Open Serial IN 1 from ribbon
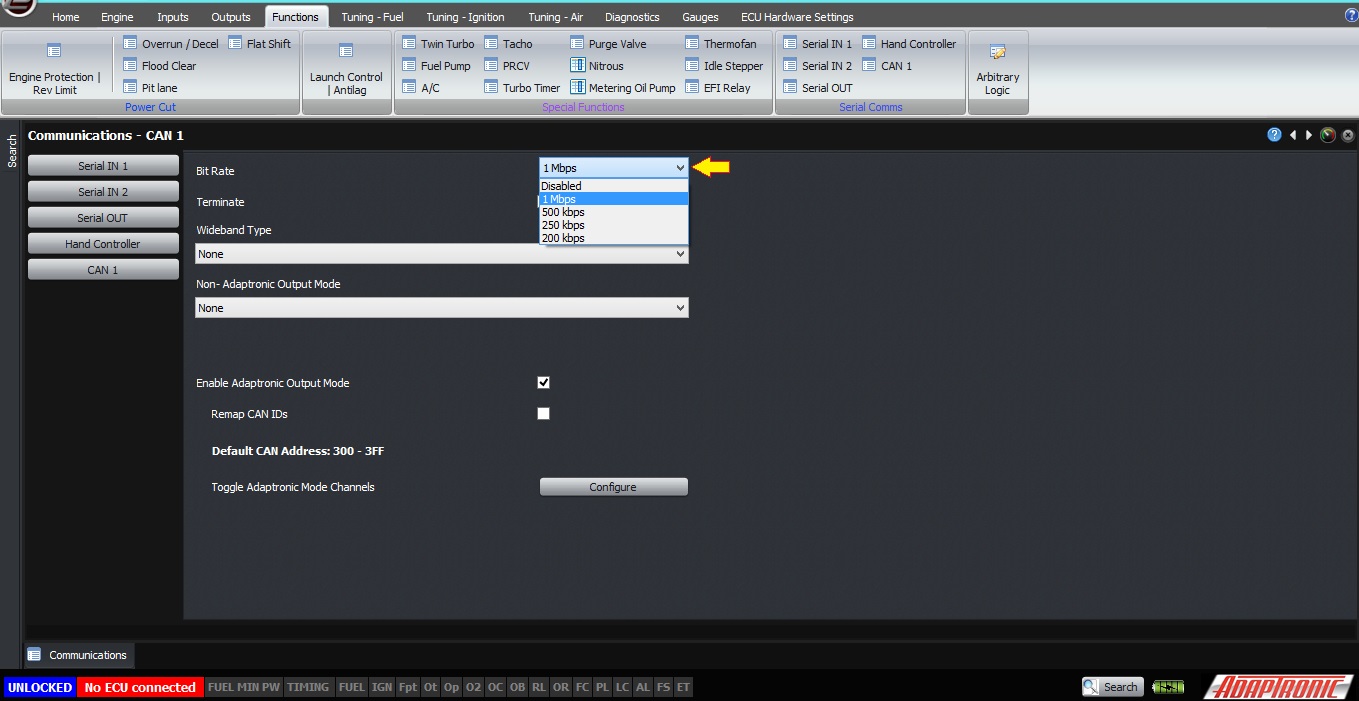The image size is (1359, 701). tap(818, 44)
